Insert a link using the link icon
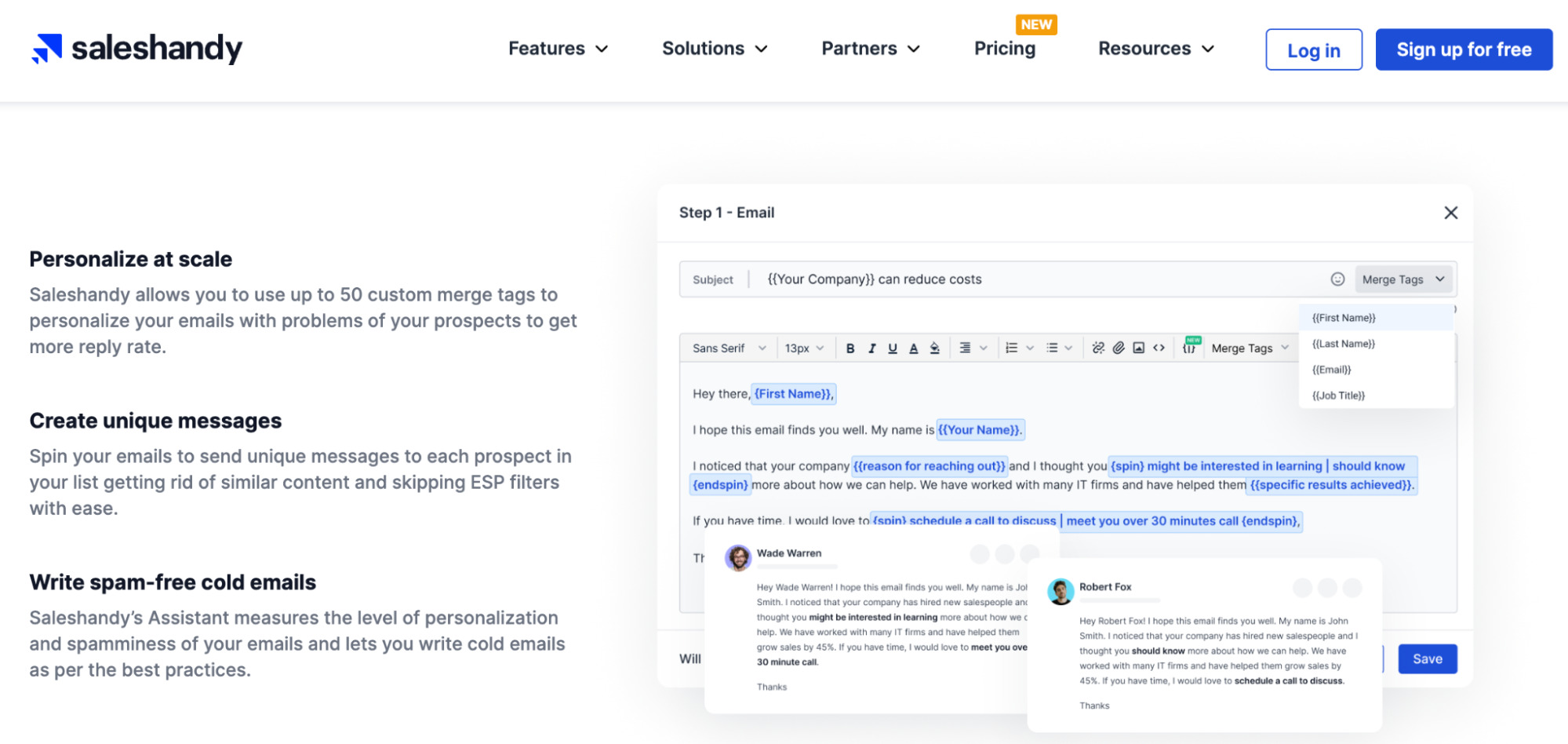The height and width of the screenshot is (744, 1568). pyautogui.click(x=1098, y=348)
